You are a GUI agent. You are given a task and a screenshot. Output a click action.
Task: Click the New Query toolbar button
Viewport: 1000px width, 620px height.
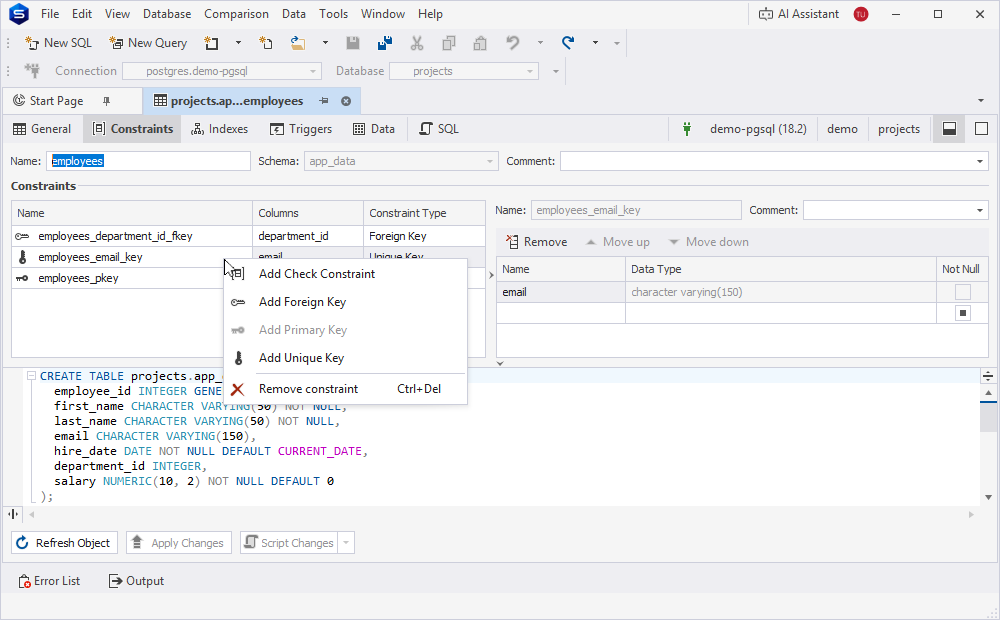point(148,43)
